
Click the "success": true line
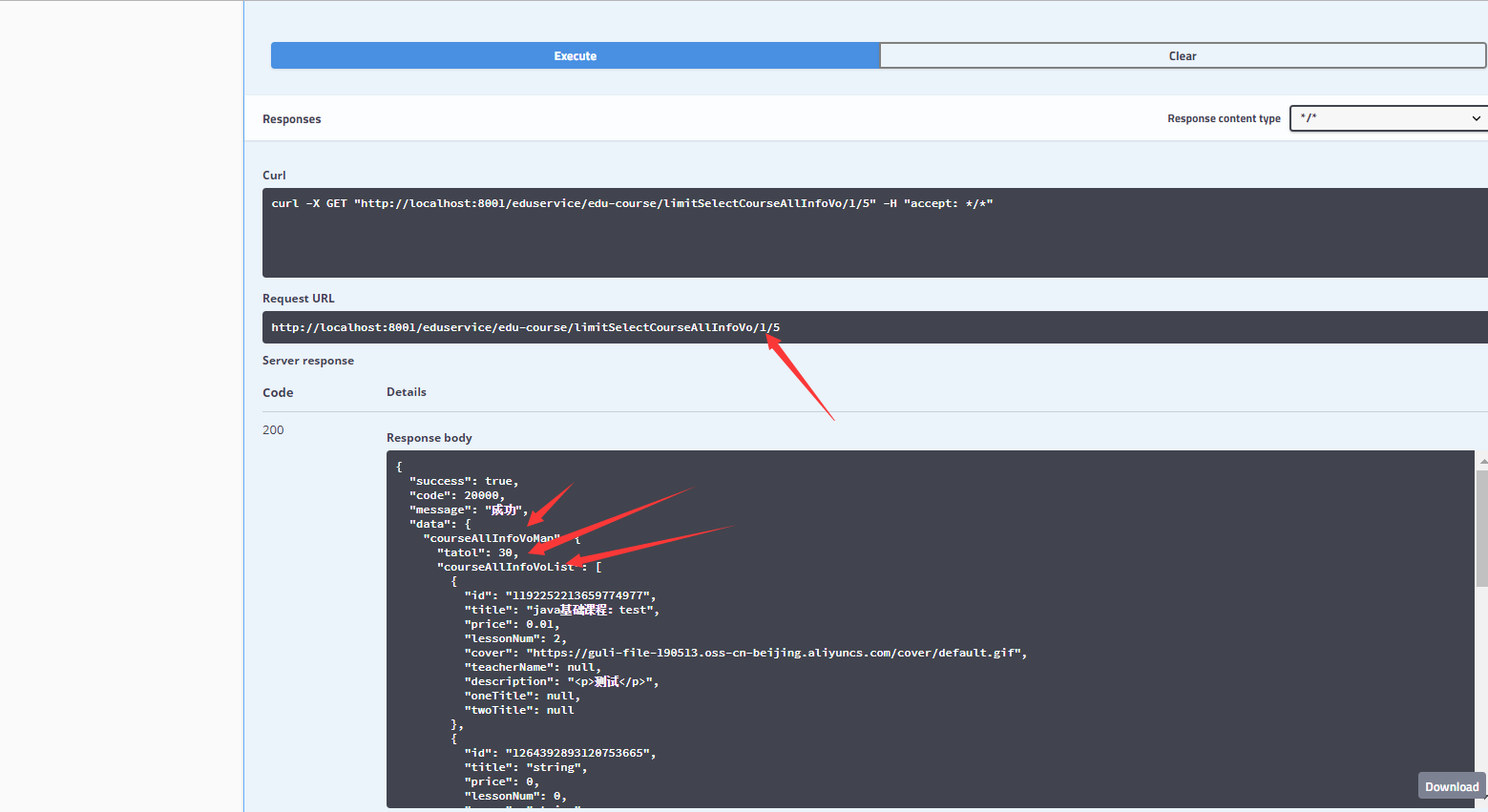pos(464,481)
